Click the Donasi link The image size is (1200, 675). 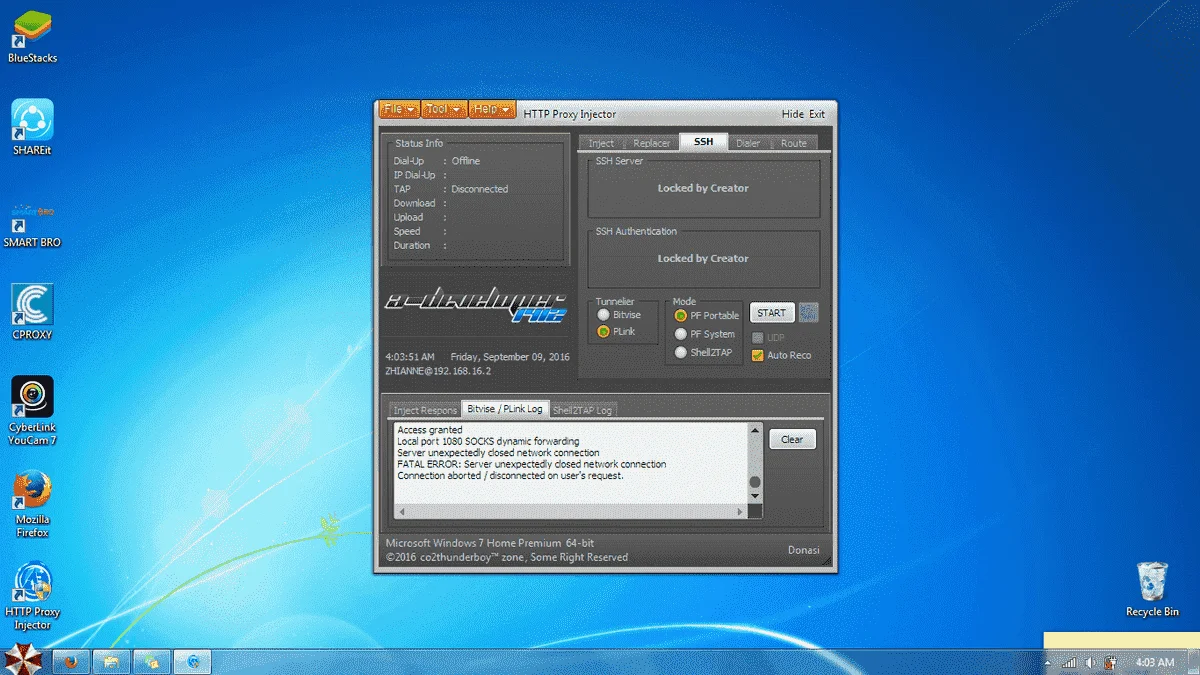[803, 550]
